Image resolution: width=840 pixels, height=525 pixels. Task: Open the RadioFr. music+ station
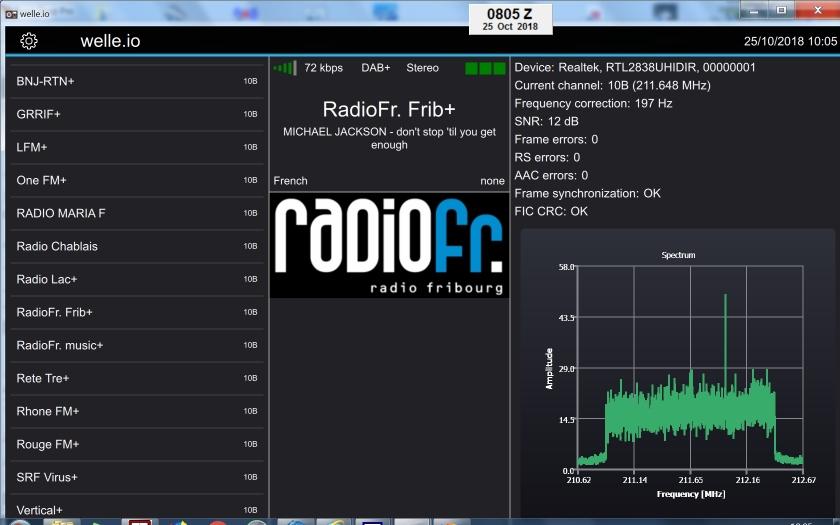coord(137,345)
